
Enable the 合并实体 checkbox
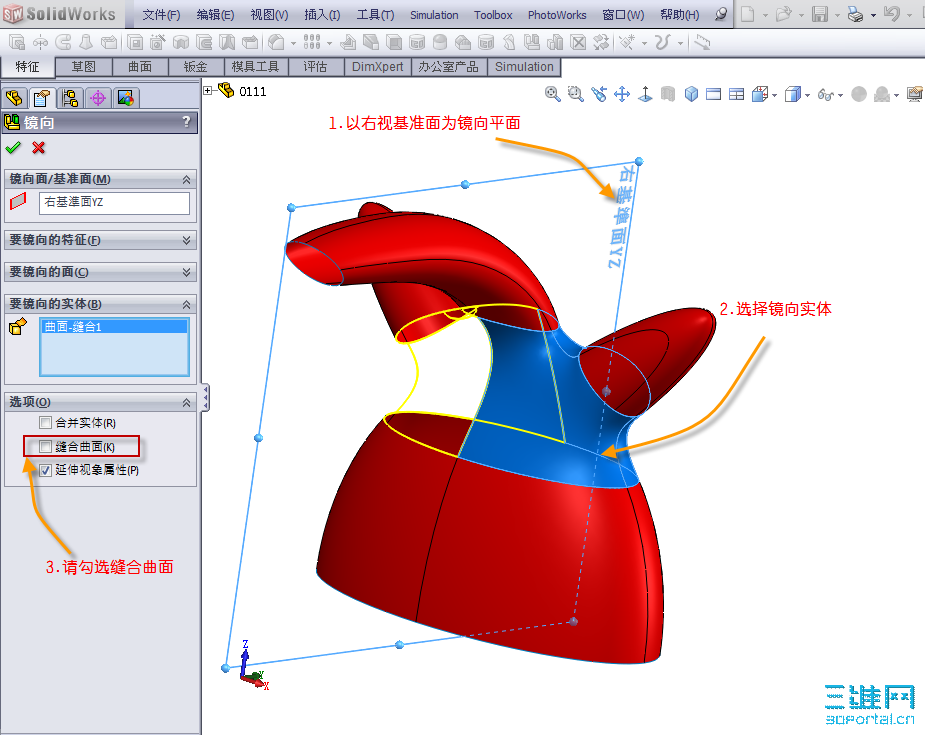click(x=45, y=422)
